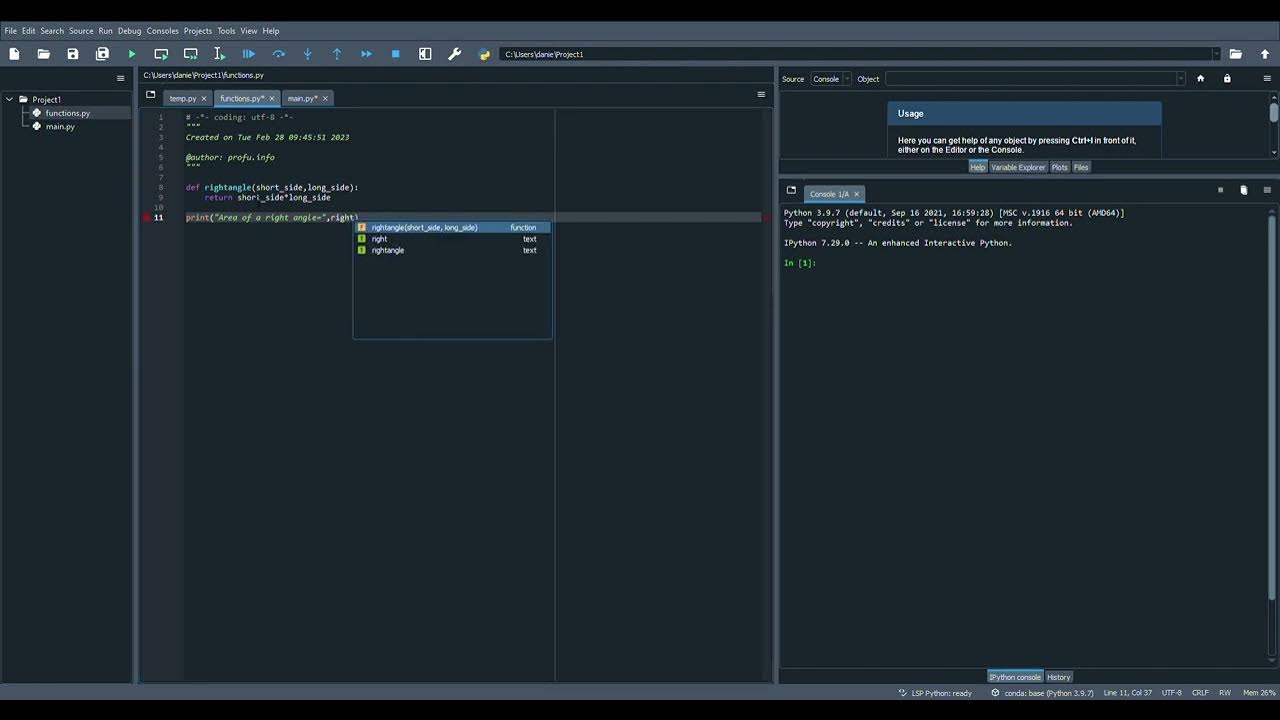Collapse the Project1 folder
The height and width of the screenshot is (720, 1280).
click(x=9, y=99)
